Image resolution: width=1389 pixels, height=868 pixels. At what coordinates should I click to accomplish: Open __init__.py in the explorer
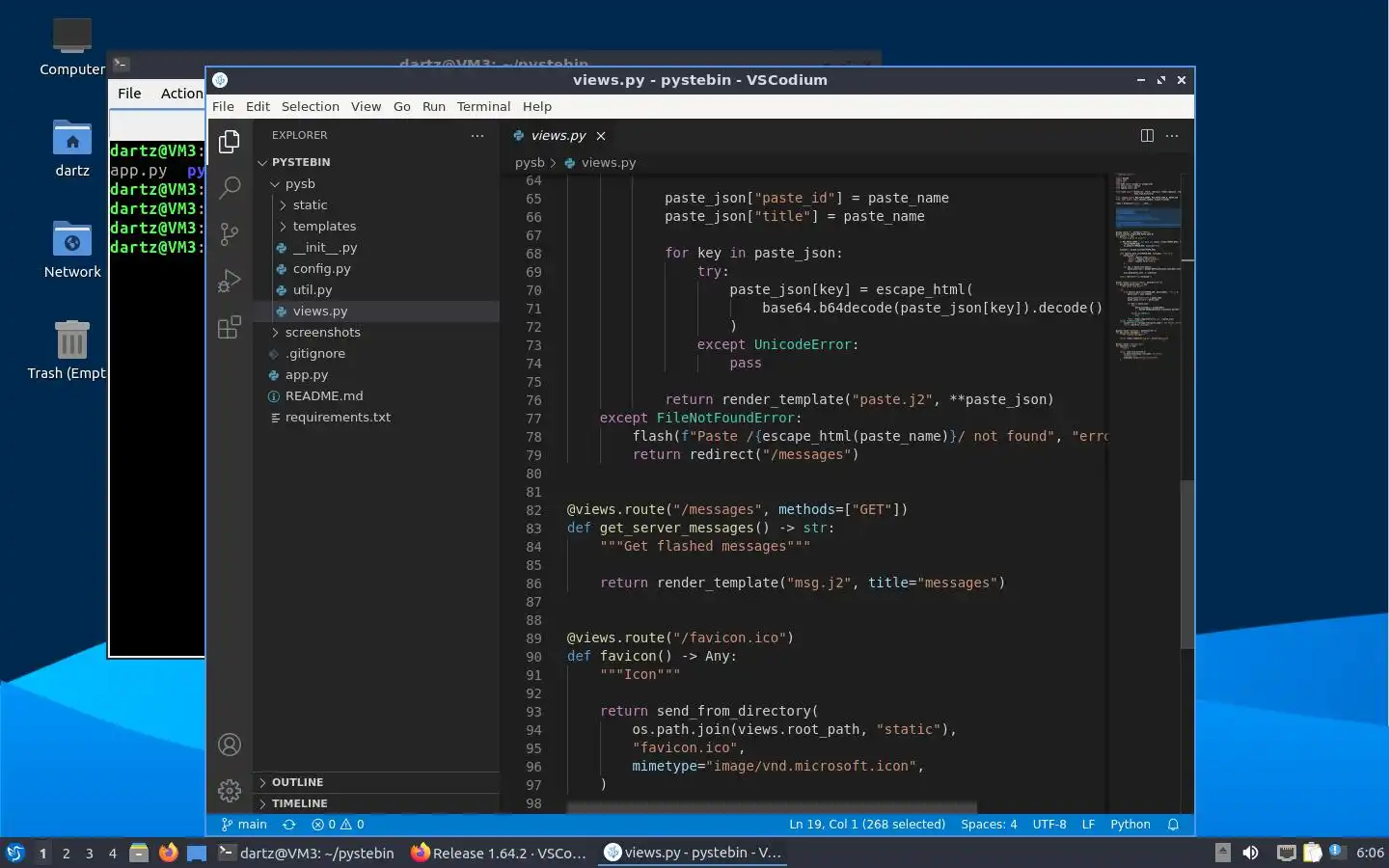376,247
